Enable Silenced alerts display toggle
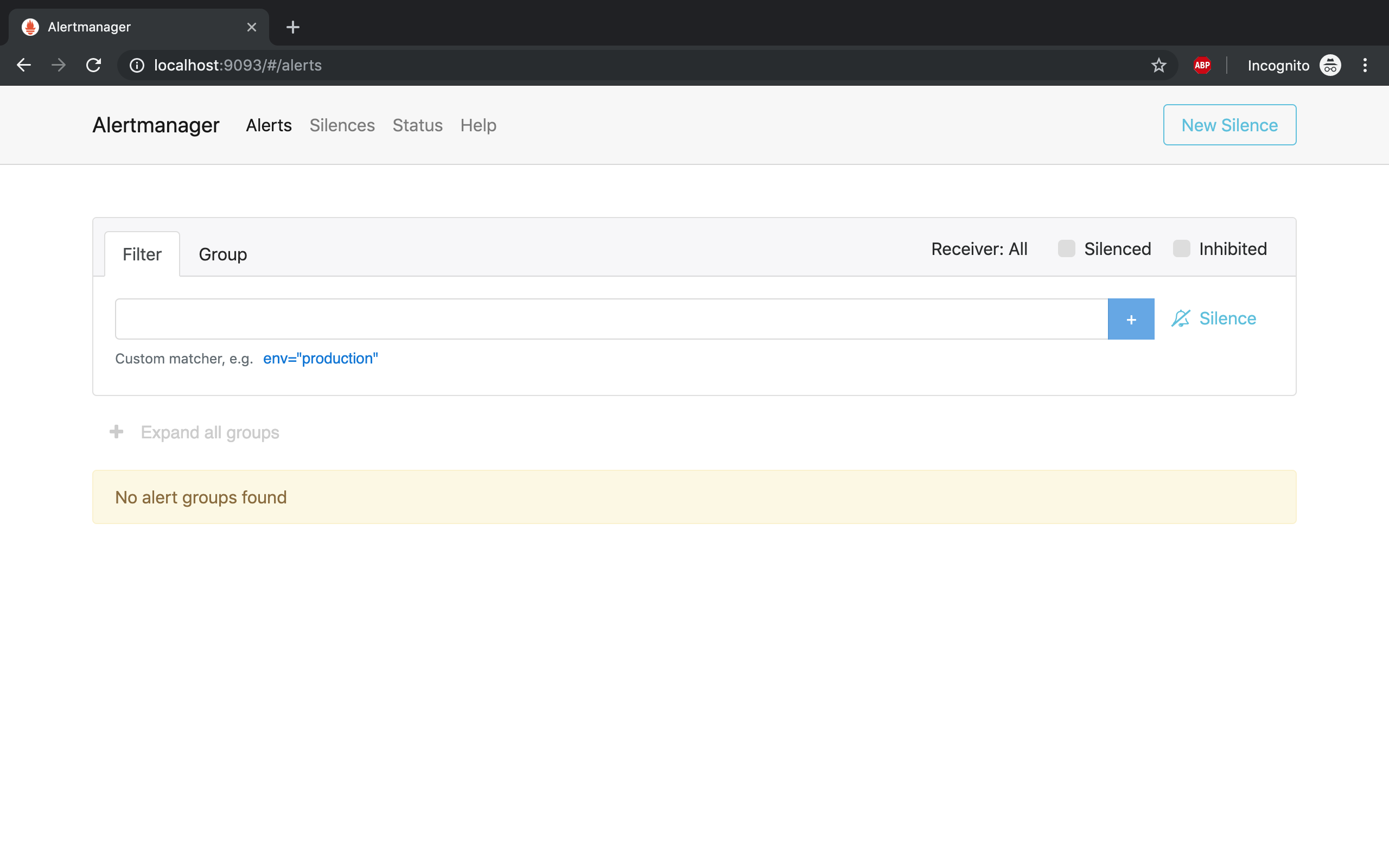Image resolution: width=1389 pixels, height=868 pixels. (x=1067, y=248)
